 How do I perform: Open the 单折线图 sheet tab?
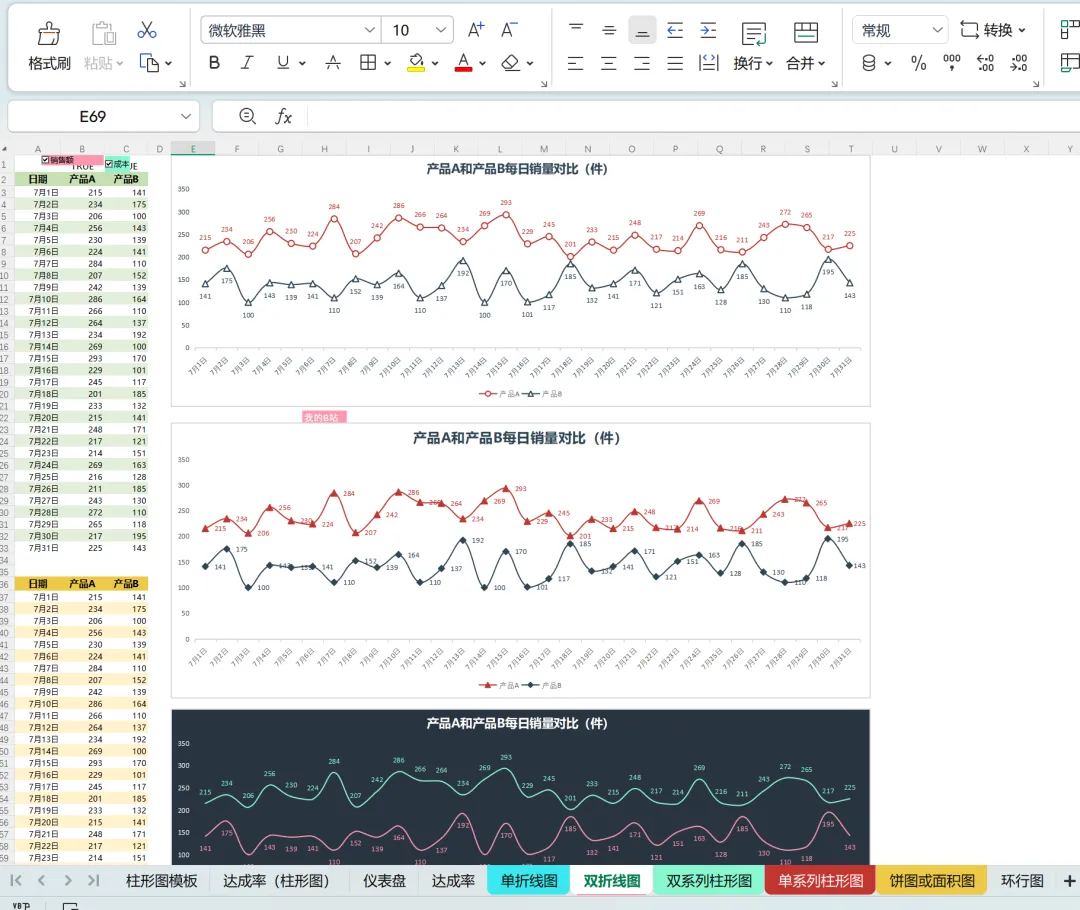(x=529, y=880)
